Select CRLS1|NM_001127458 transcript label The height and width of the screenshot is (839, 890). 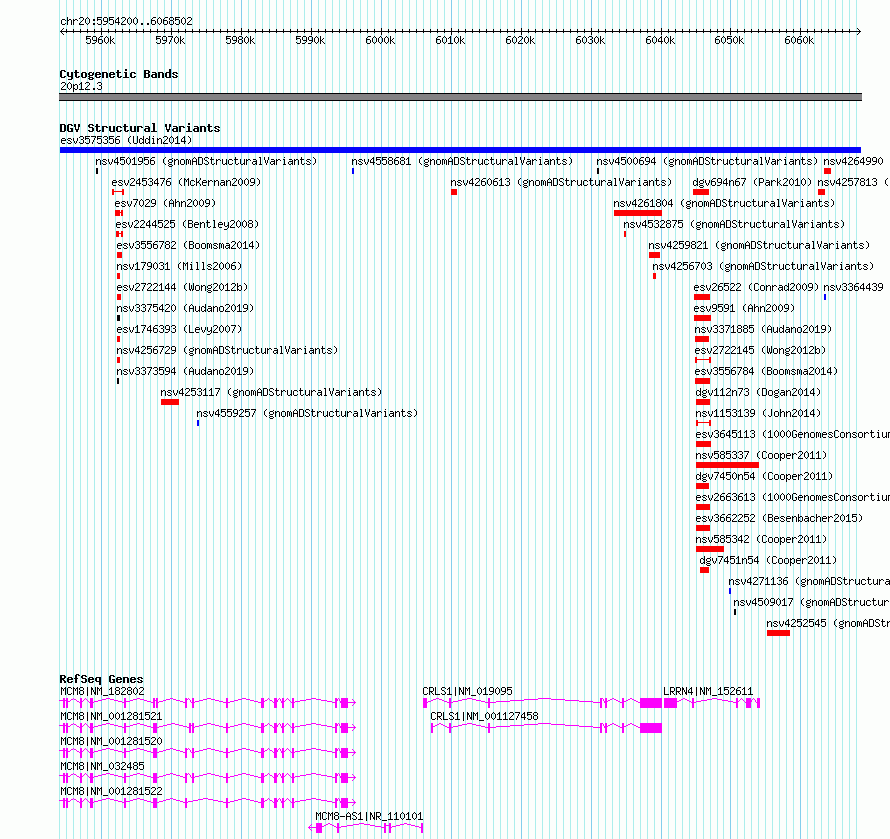pos(484,716)
